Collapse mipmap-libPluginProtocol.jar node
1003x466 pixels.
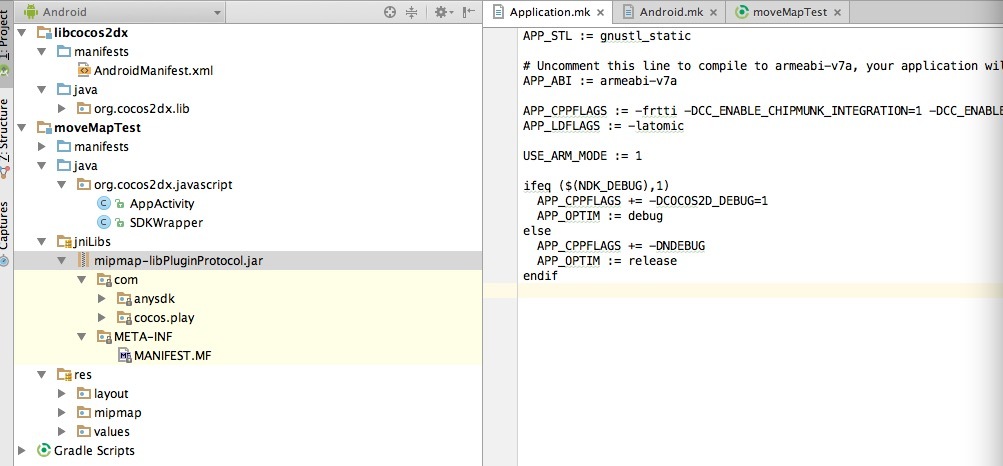[x=61, y=261]
